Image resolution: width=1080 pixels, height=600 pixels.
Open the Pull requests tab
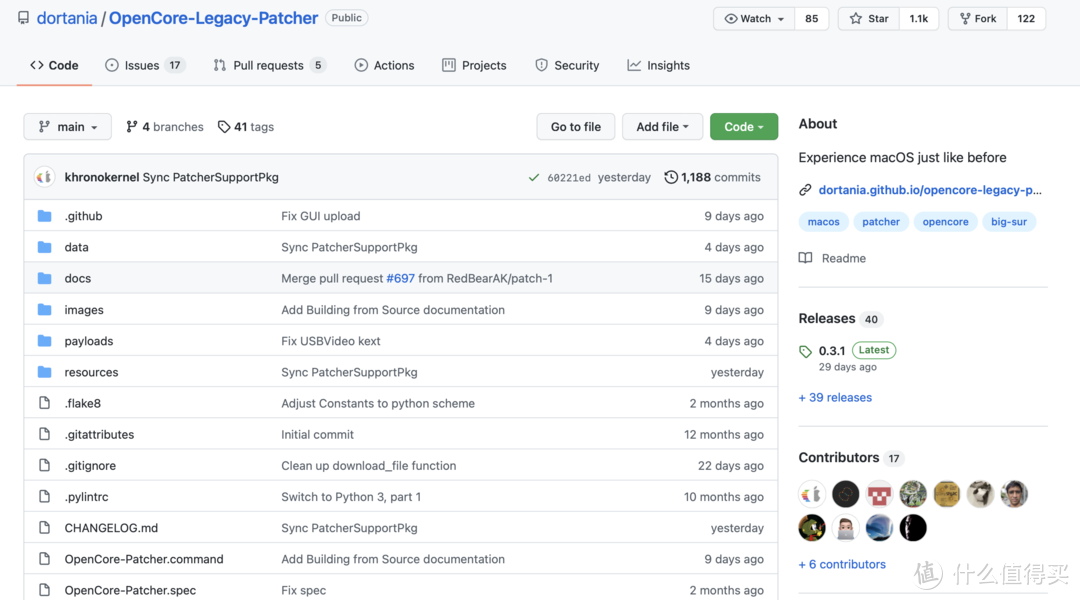267,65
